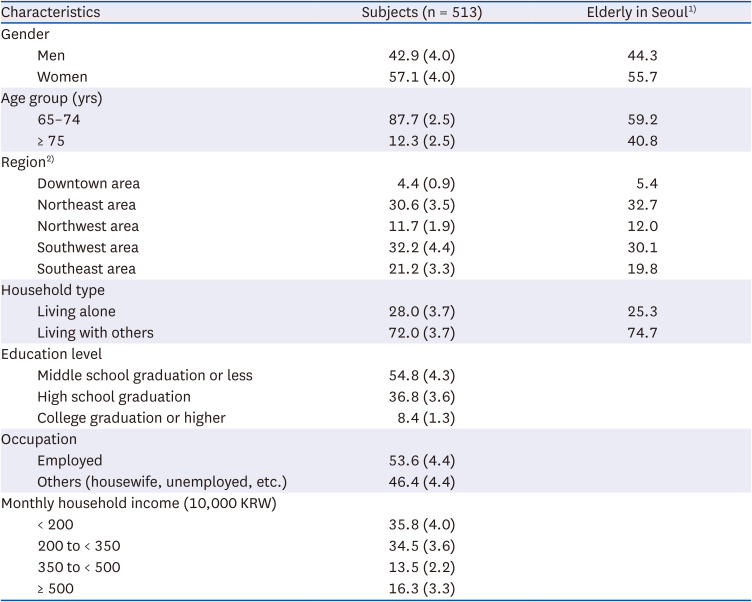This screenshot has width=752, height=602.
Task: Click the Characteristics column header
Action: (x=51, y=13)
